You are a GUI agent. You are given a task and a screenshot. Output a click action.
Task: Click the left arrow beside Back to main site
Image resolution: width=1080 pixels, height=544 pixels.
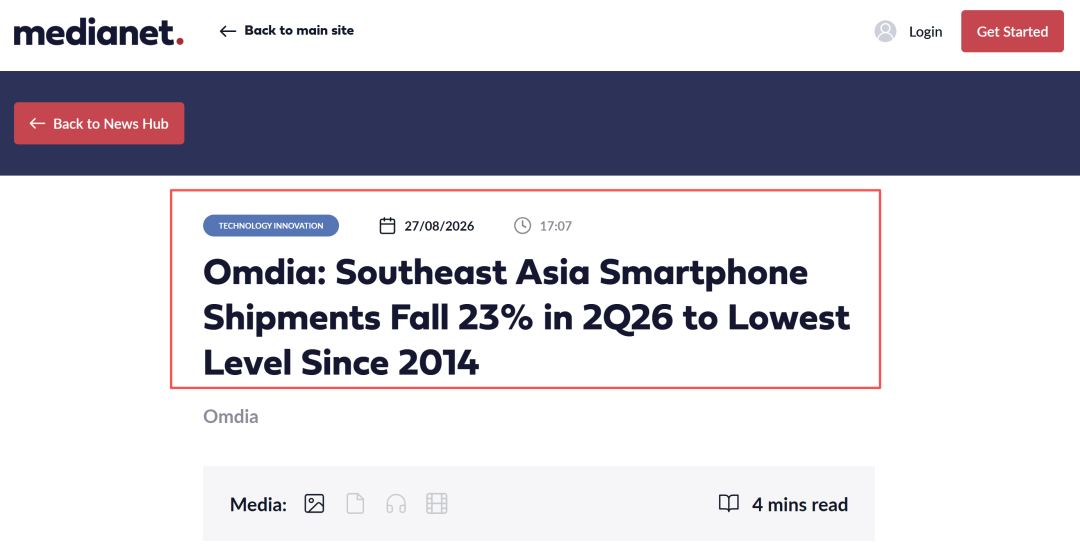pos(227,31)
